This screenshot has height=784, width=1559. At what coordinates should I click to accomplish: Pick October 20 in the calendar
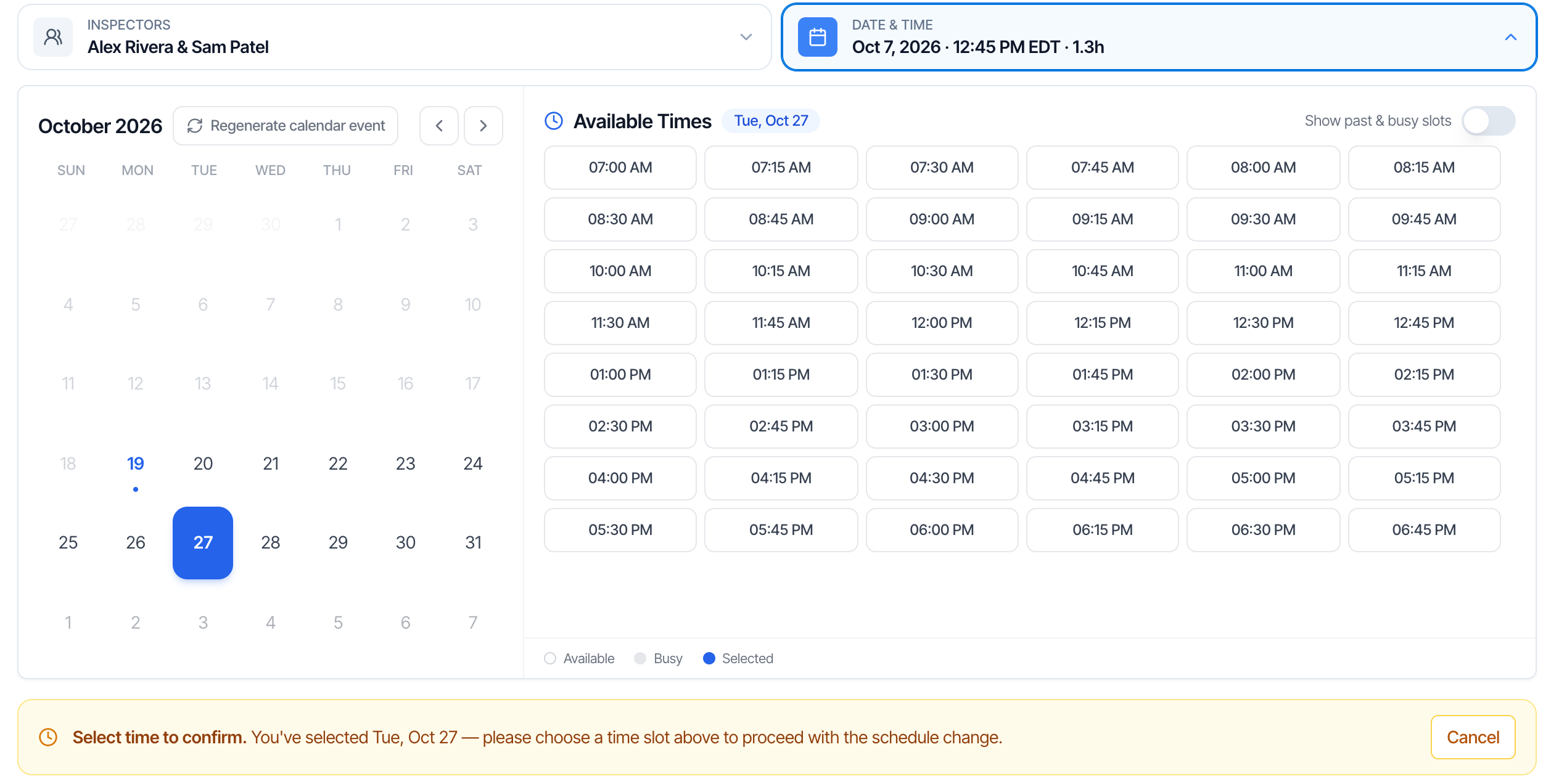pyautogui.click(x=203, y=463)
